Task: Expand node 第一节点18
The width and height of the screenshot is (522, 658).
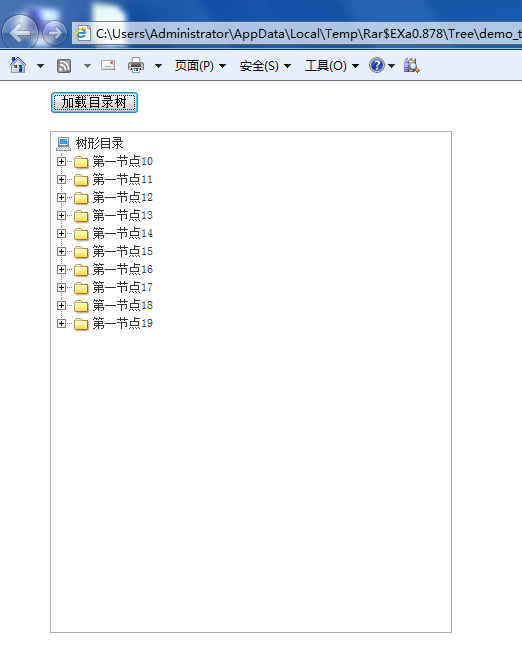Action: tap(61, 306)
